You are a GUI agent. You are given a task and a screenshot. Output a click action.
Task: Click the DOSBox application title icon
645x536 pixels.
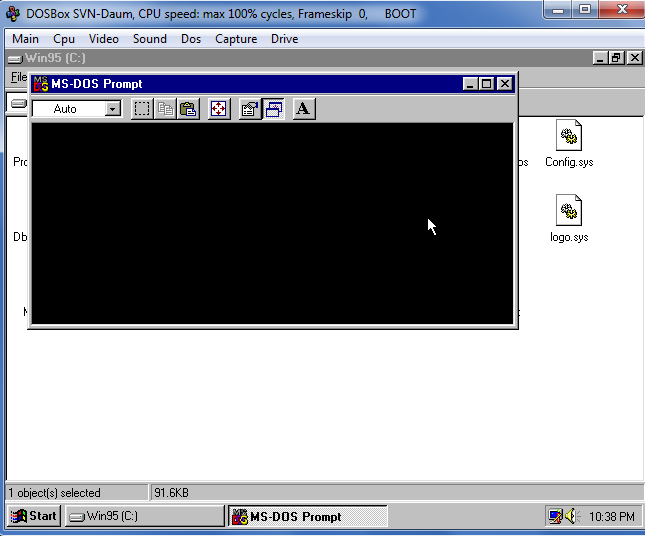click(13, 14)
